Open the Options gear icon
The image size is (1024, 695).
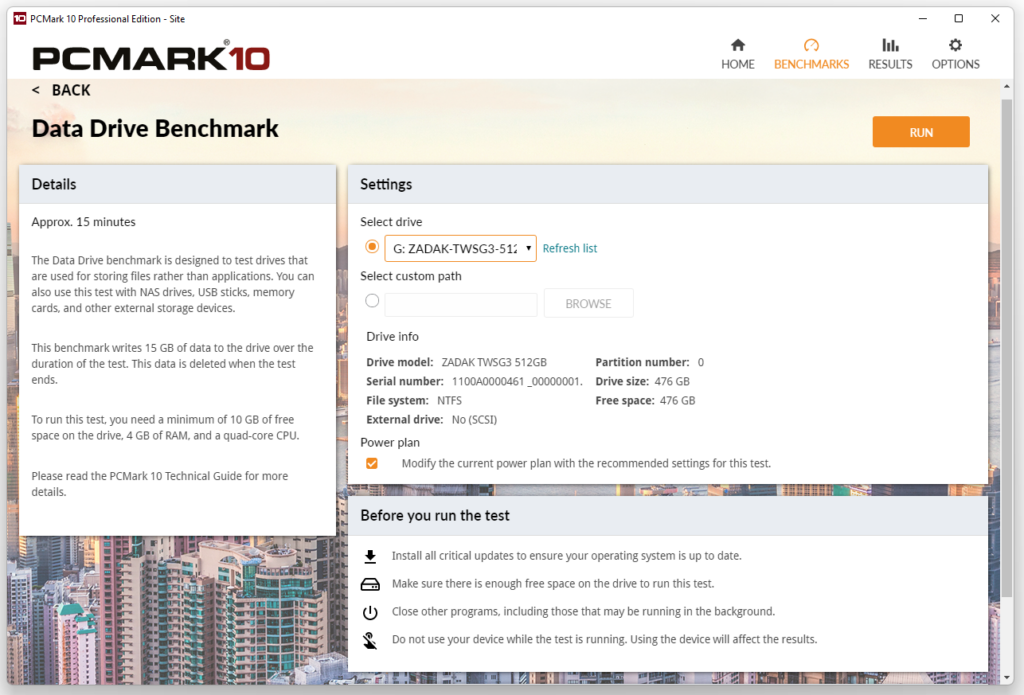click(x=955, y=45)
